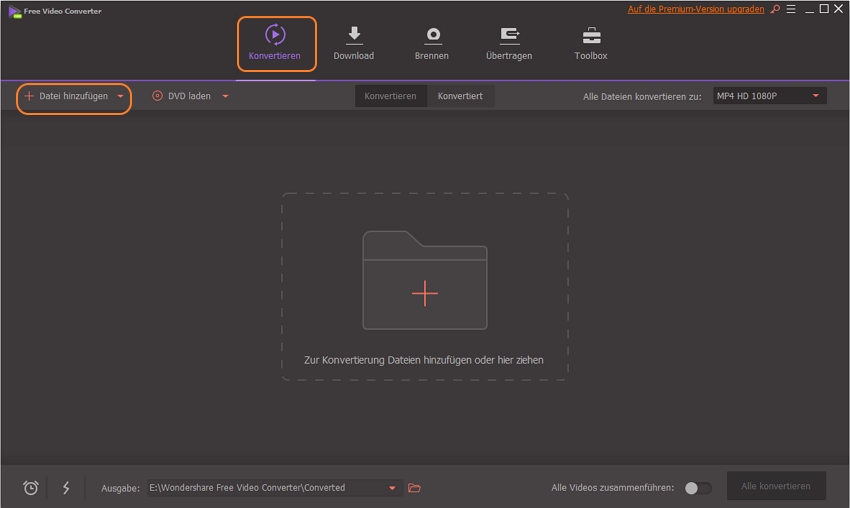This screenshot has width=850, height=508.
Task: Select the Konvertiert sub-tab
Action: (x=460, y=96)
